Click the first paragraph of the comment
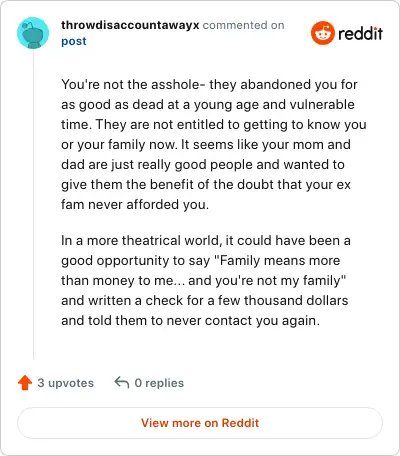 (x=214, y=144)
